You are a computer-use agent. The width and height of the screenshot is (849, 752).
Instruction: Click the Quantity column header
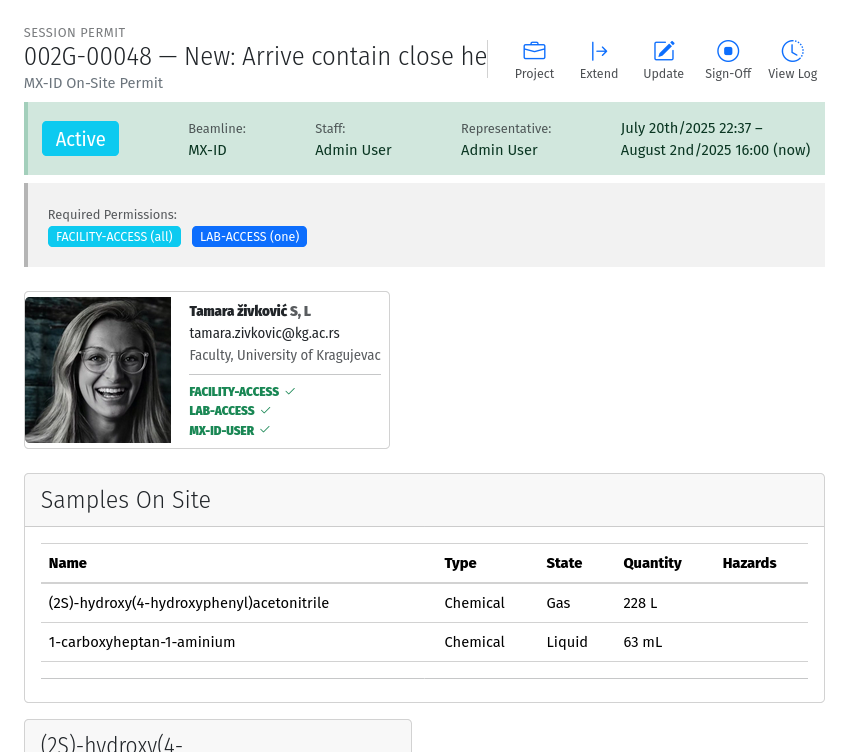[x=652, y=563]
